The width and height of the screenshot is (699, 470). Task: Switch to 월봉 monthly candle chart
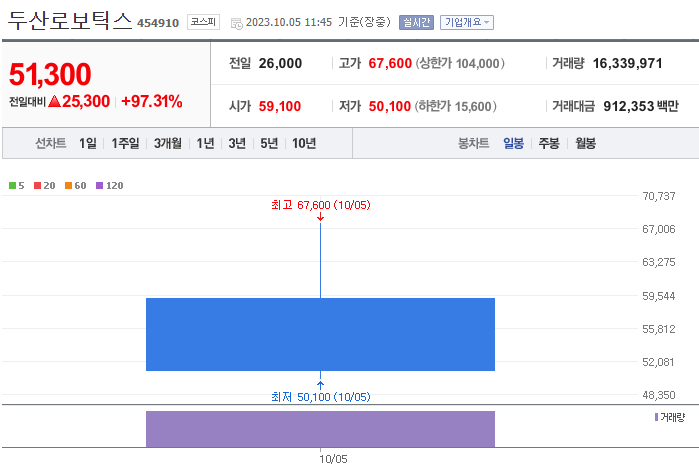coord(585,143)
